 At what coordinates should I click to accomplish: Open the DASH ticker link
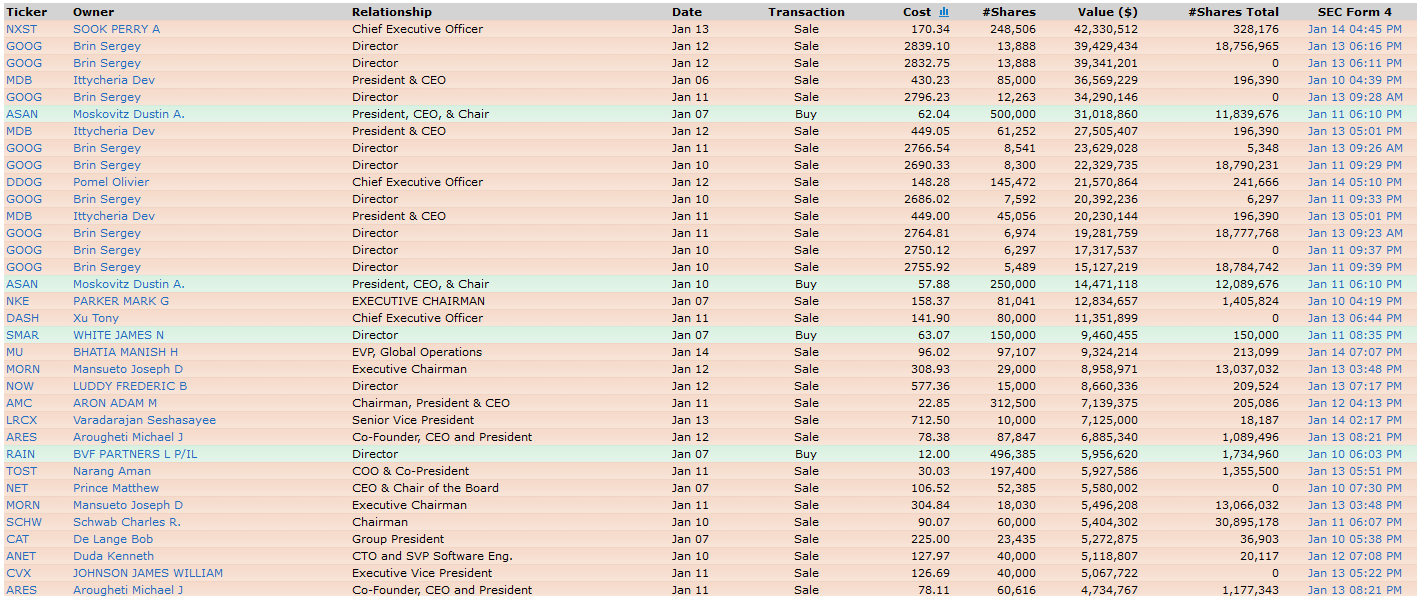click(x=23, y=318)
